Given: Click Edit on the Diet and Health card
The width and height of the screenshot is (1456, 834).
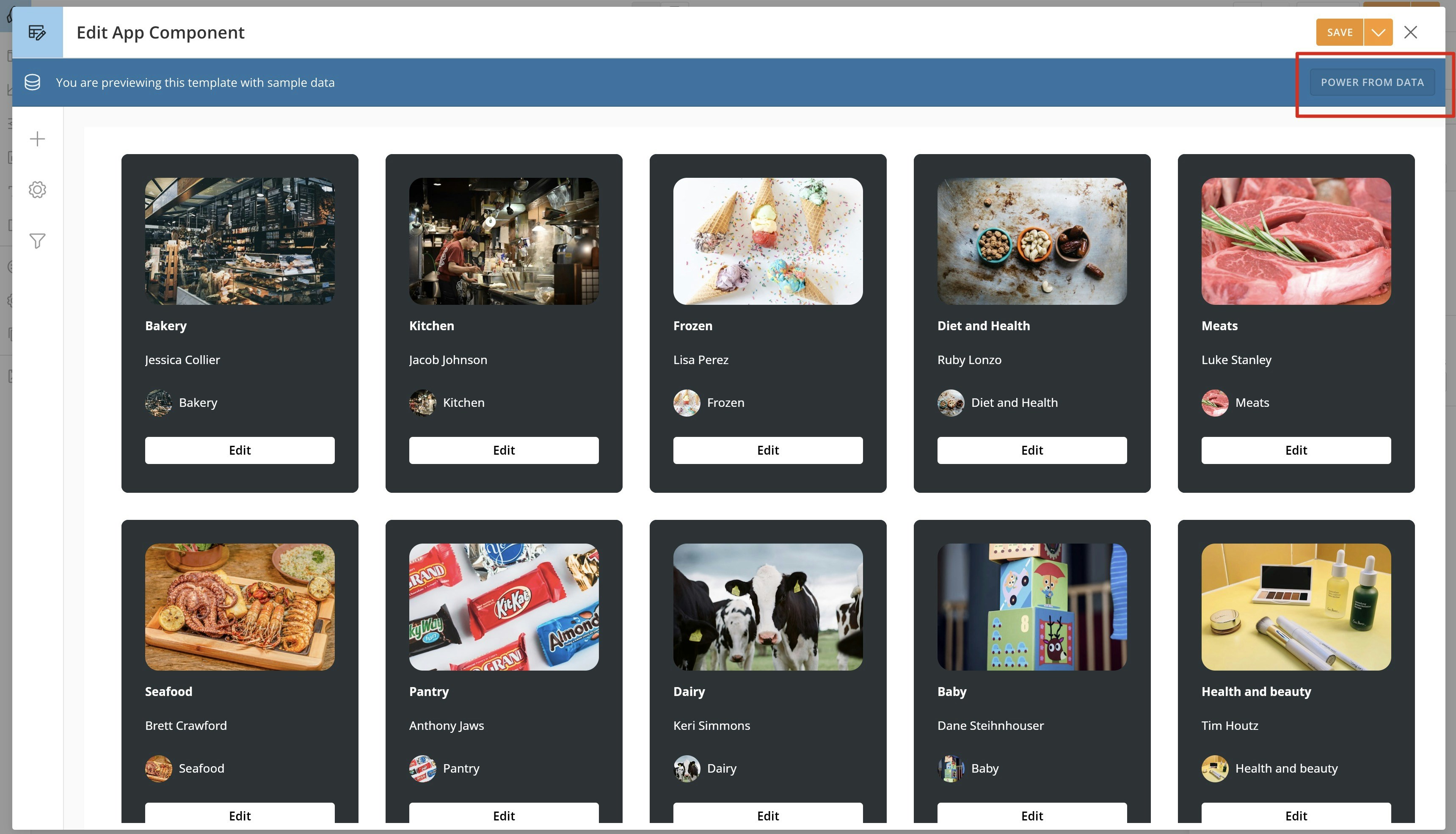Looking at the screenshot, I should (x=1032, y=450).
